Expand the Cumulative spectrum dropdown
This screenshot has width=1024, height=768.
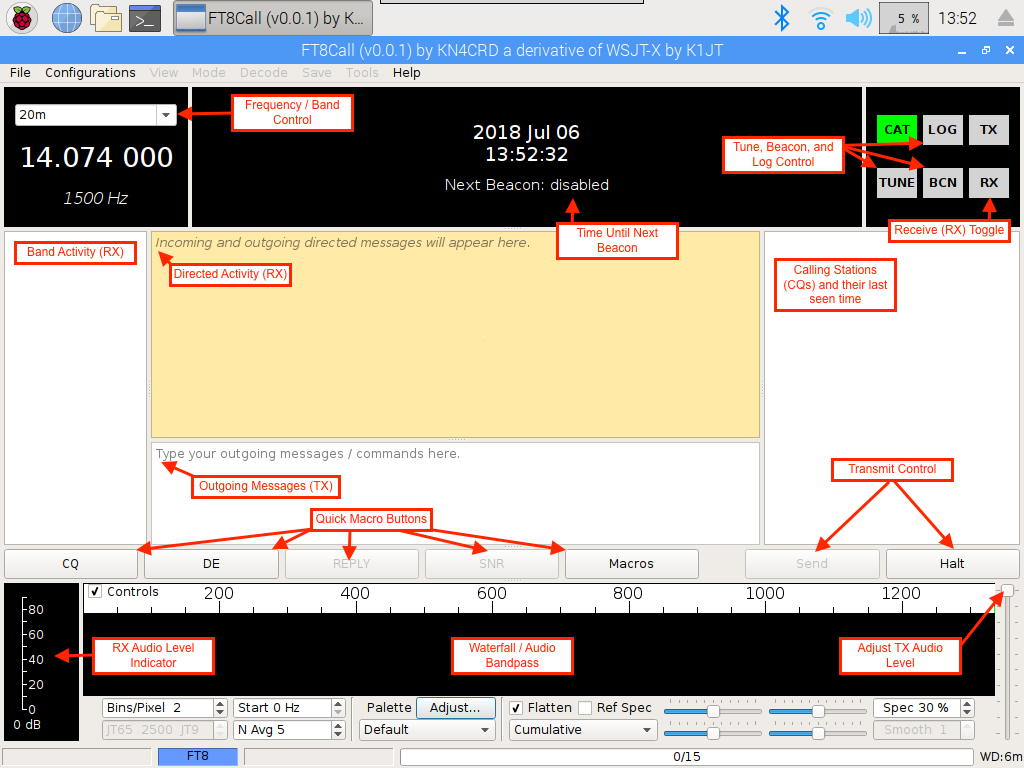583,729
